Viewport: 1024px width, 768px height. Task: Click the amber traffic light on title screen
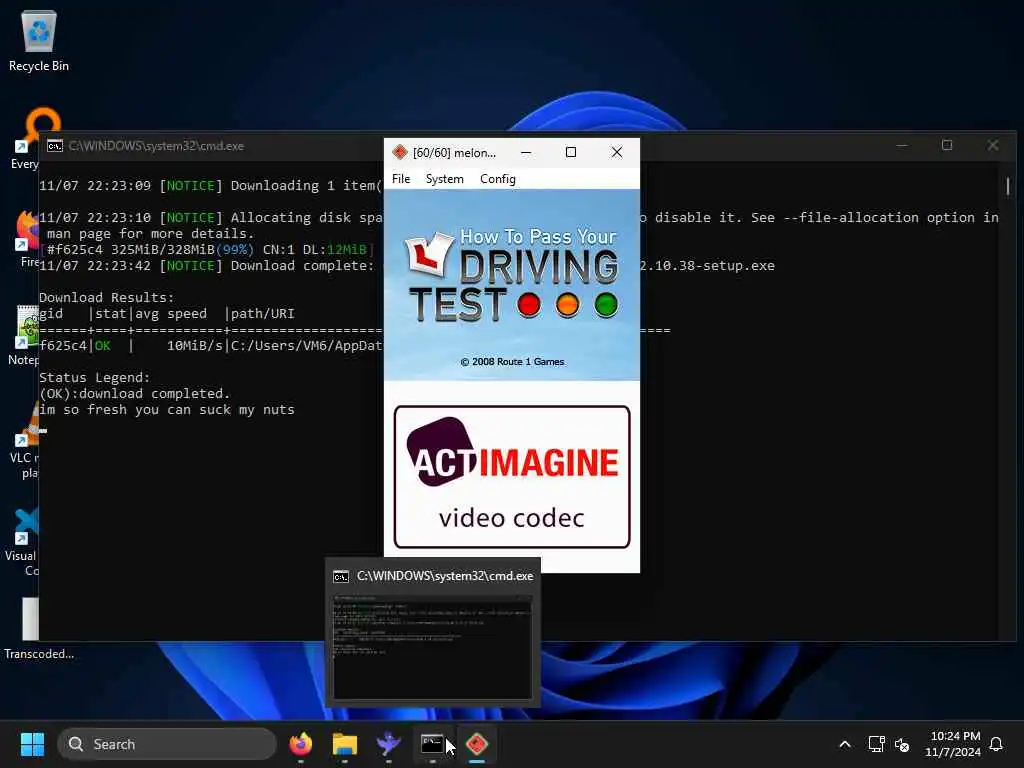[x=568, y=304]
